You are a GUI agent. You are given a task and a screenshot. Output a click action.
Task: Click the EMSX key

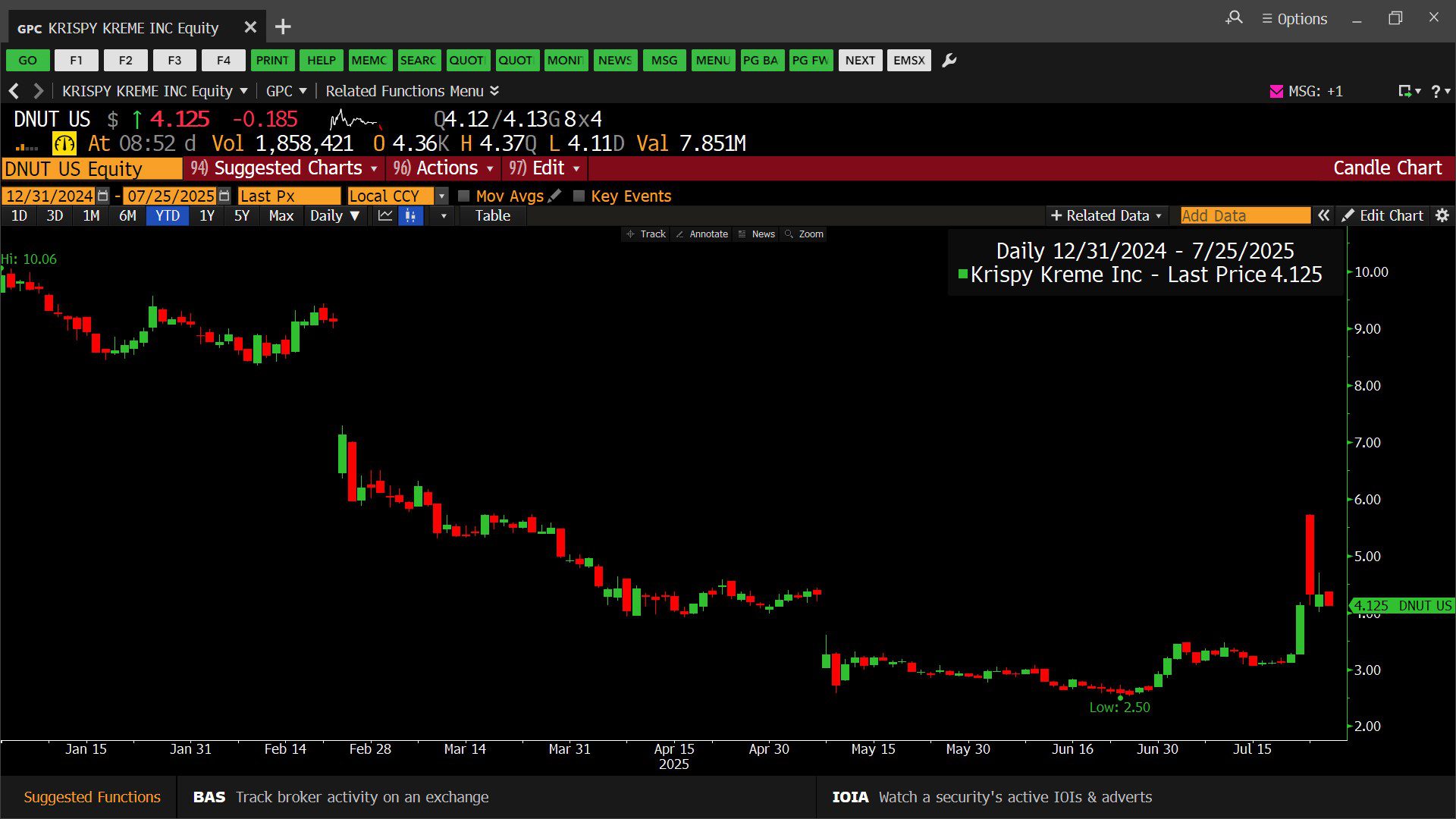click(x=909, y=61)
